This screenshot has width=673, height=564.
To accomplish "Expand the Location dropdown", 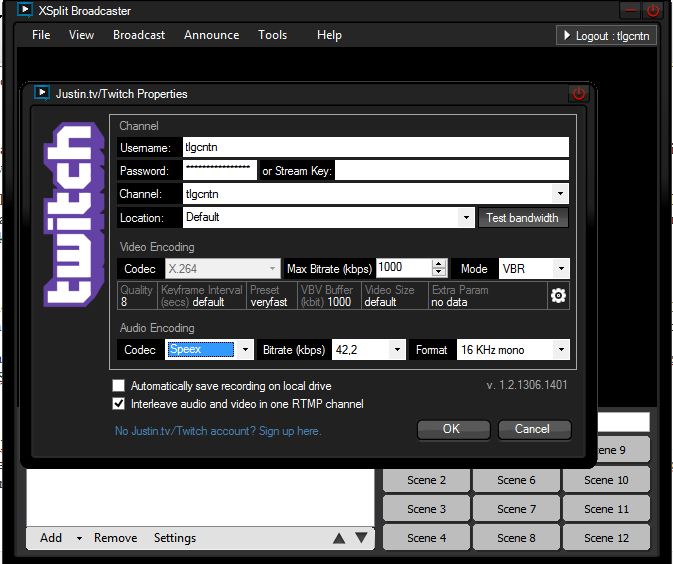I will tap(466, 217).
